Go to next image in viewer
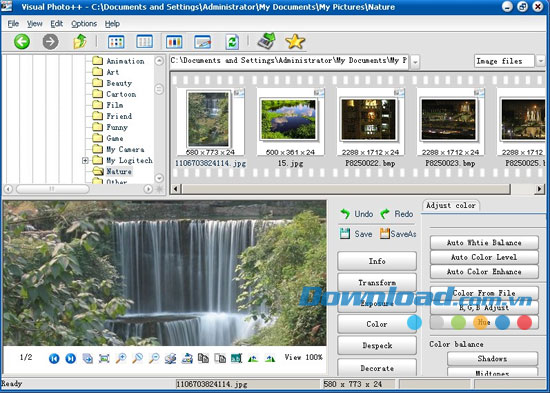The image size is (550, 393). click(x=71, y=358)
